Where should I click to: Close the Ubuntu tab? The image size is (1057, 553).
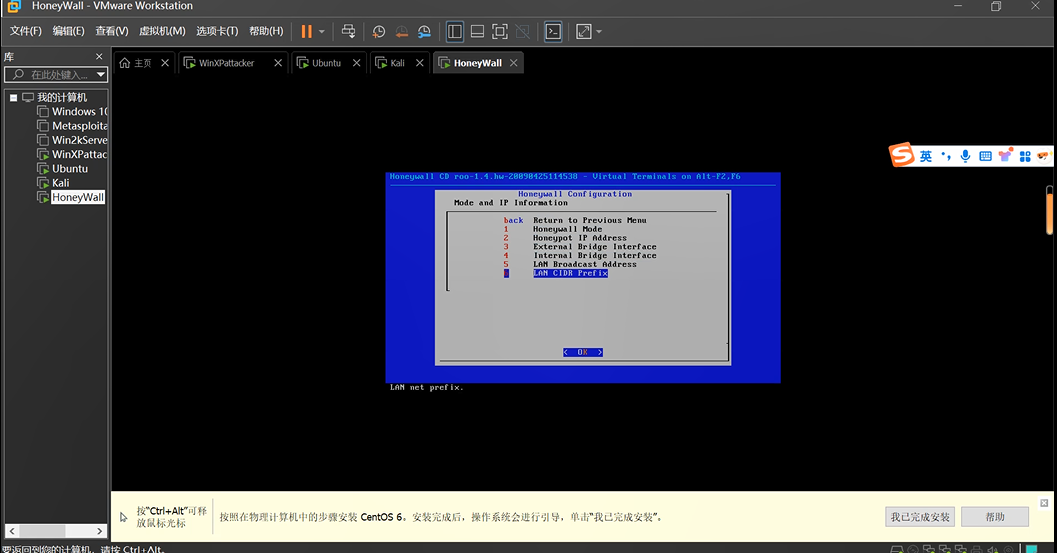point(357,63)
